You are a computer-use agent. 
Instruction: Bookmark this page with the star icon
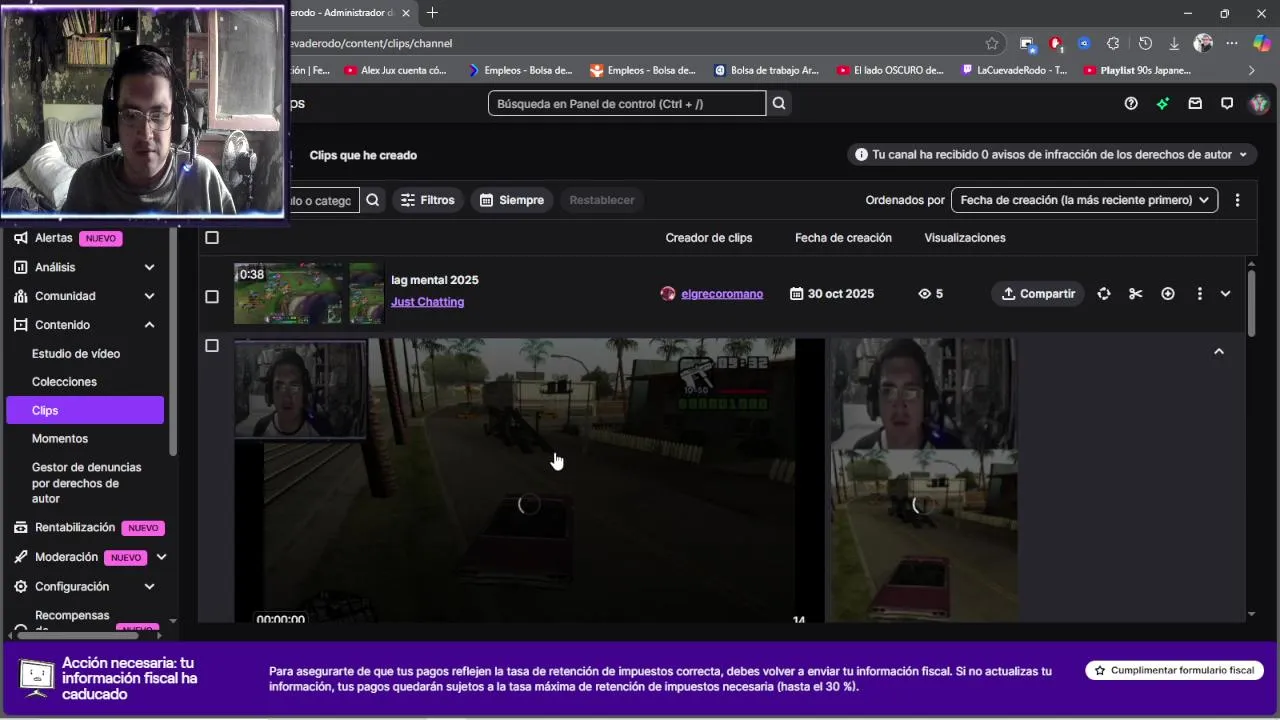click(x=992, y=43)
